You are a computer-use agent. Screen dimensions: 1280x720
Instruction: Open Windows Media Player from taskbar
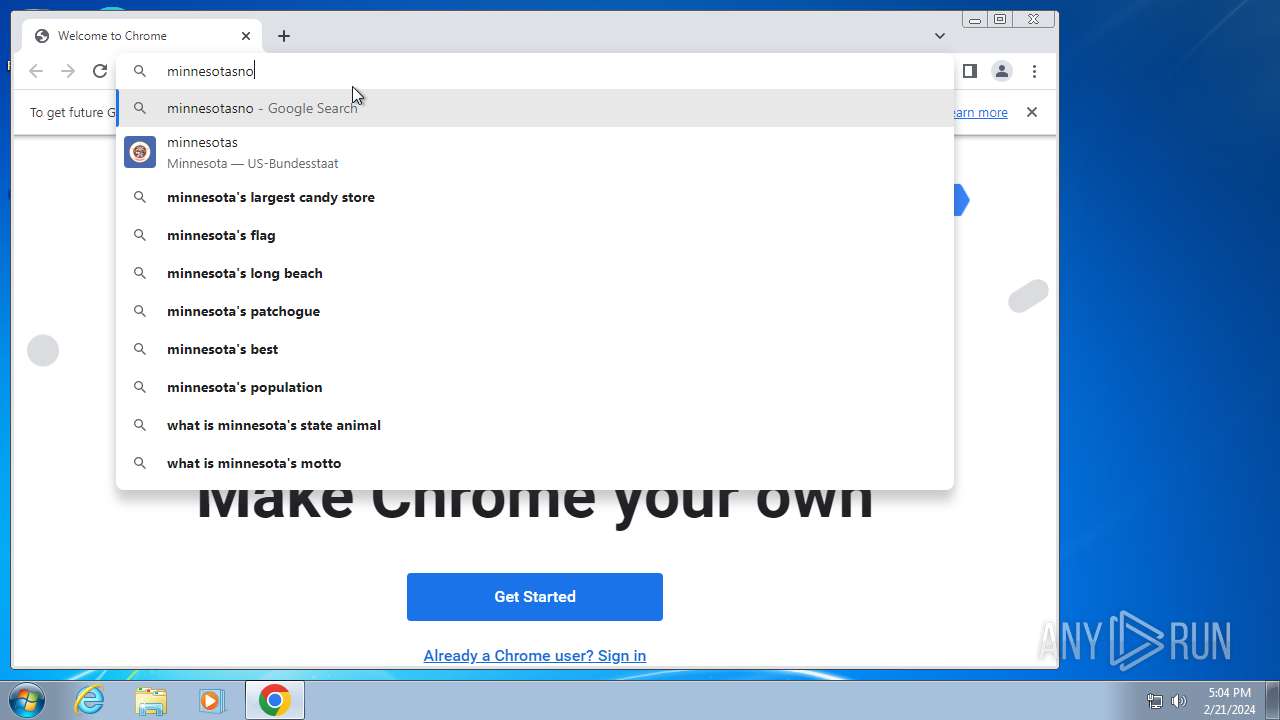point(211,701)
